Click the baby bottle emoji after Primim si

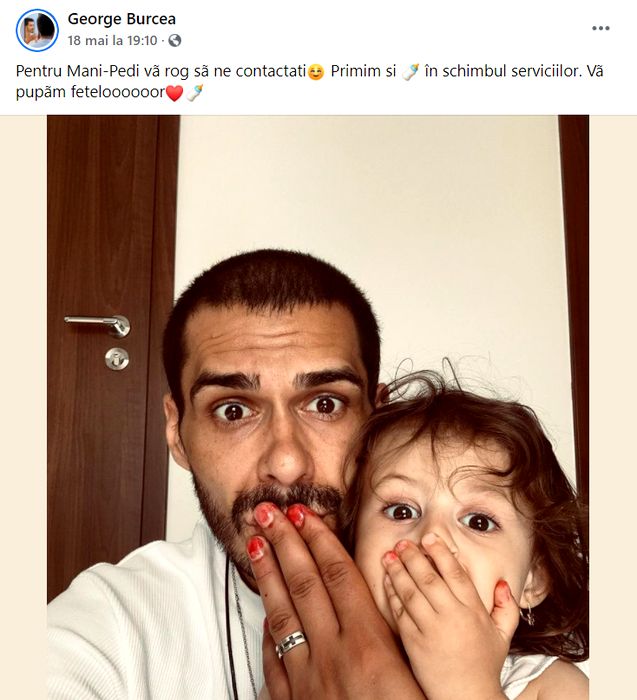(x=410, y=72)
